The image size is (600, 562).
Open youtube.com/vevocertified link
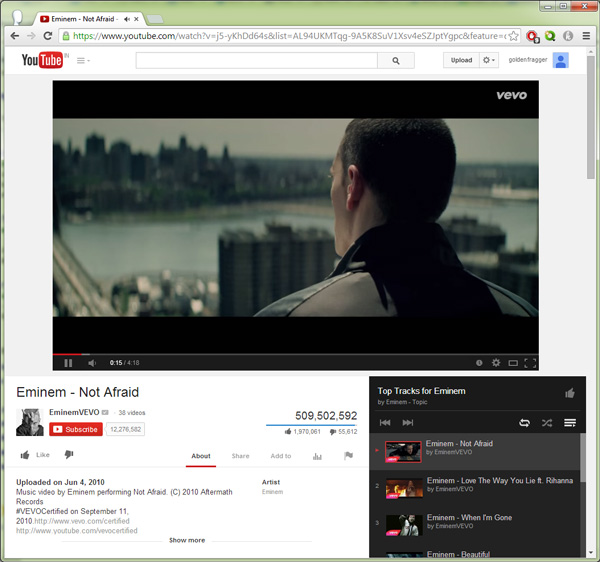(x=77, y=531)
